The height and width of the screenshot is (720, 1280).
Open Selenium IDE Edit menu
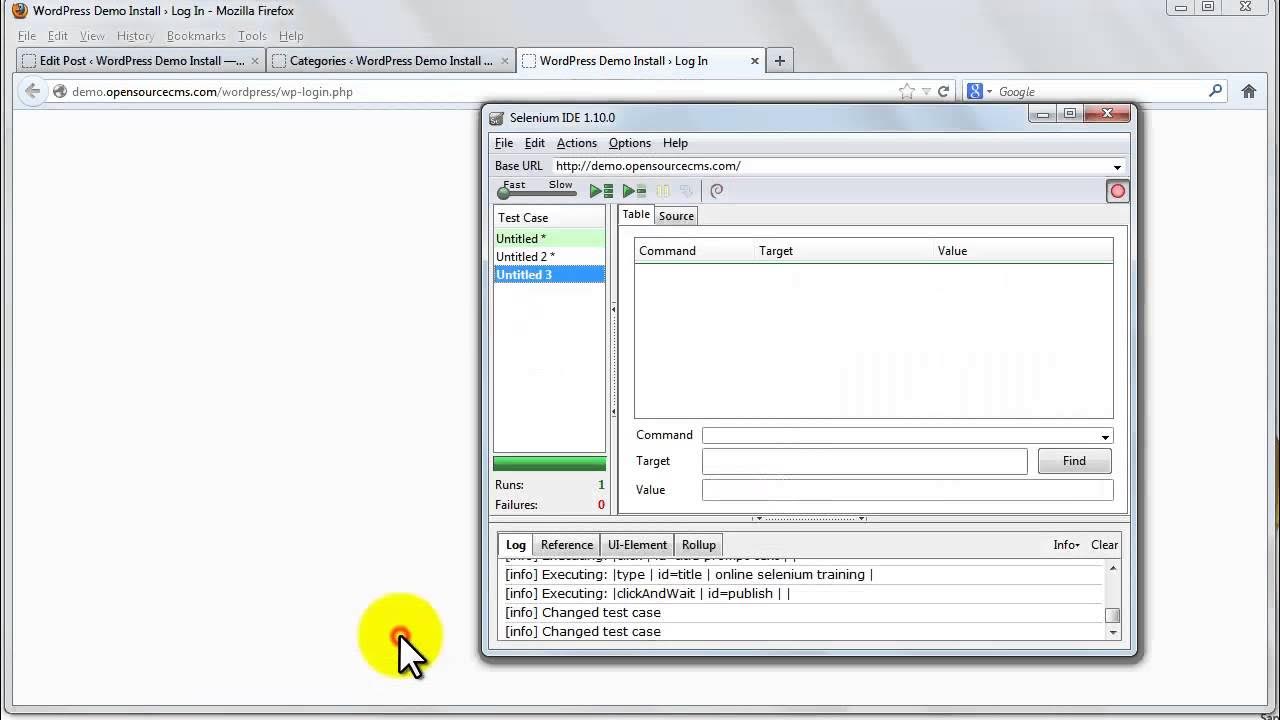pyautogui.click(x=535, y=143)
